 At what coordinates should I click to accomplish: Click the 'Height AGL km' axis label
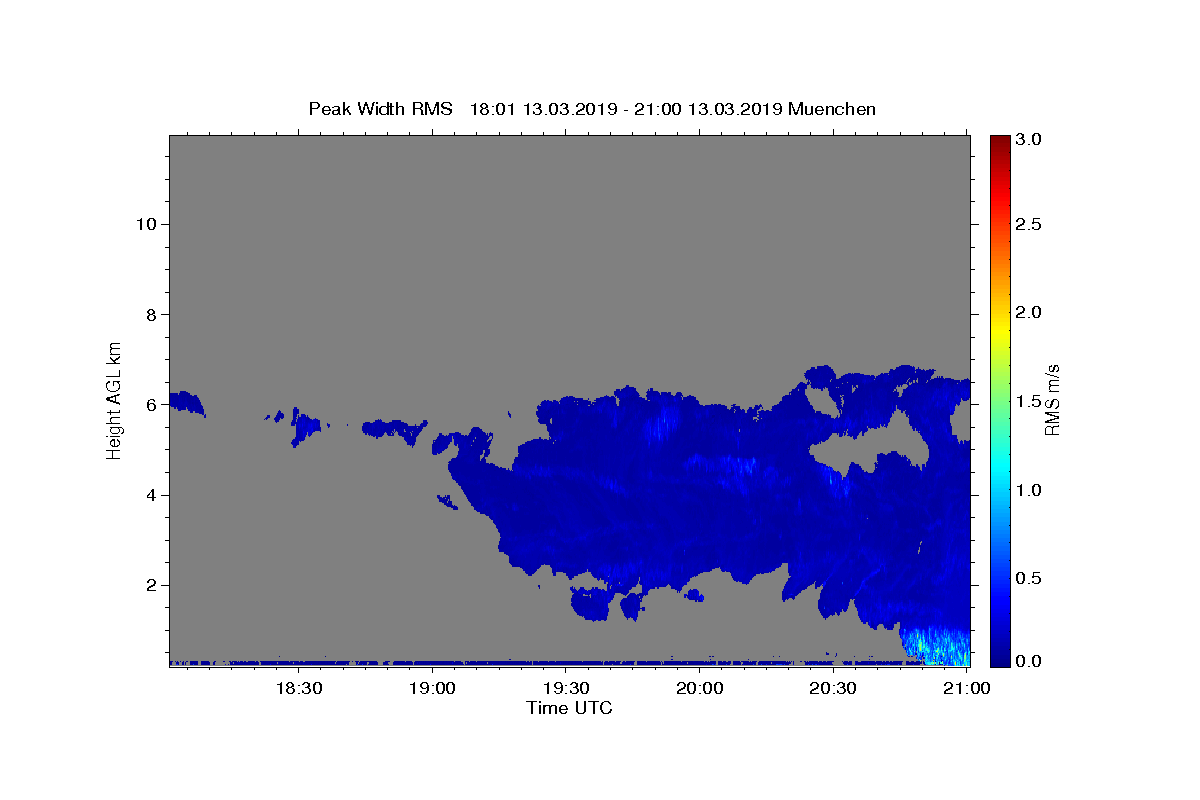click(x=115, y=399)
